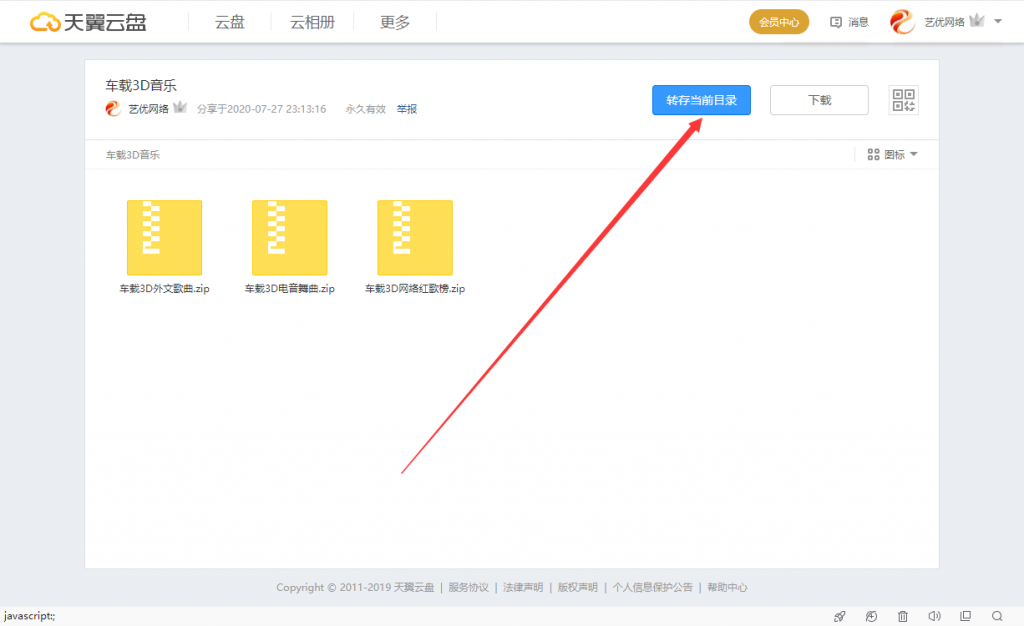Select the 车载3D外文歌曲.zip file thumbnail
This screenshot has height=626, width=1024.
point(164,237)
